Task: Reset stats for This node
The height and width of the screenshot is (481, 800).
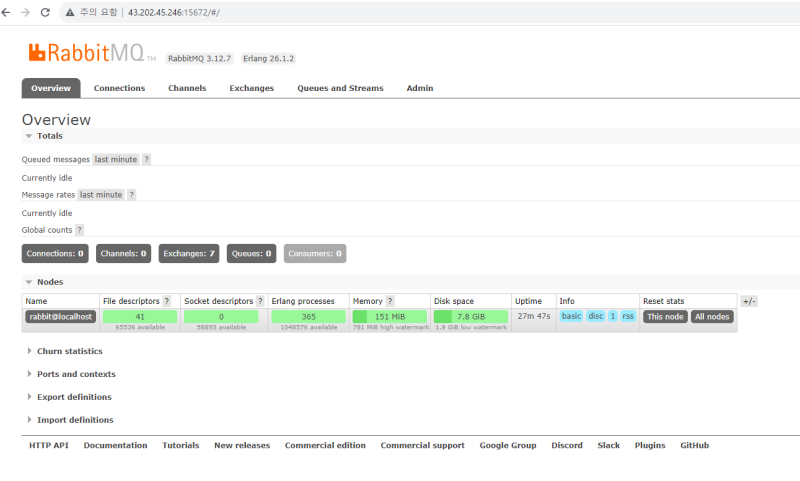Action: tap(665, 316)
